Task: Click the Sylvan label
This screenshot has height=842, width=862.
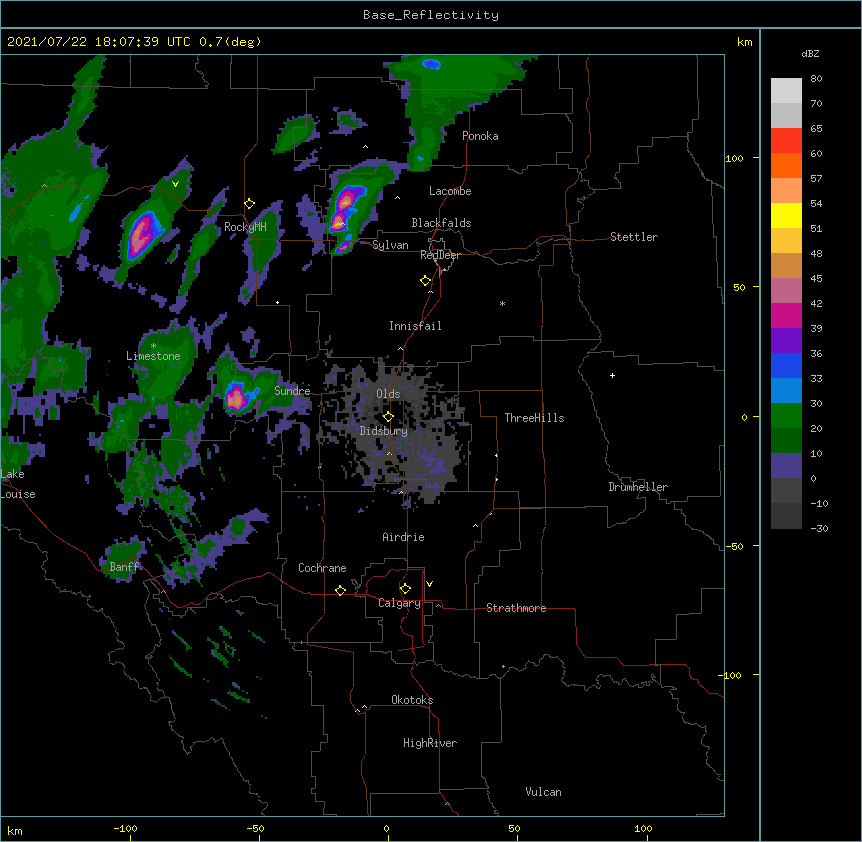Action: coord(390,245)
